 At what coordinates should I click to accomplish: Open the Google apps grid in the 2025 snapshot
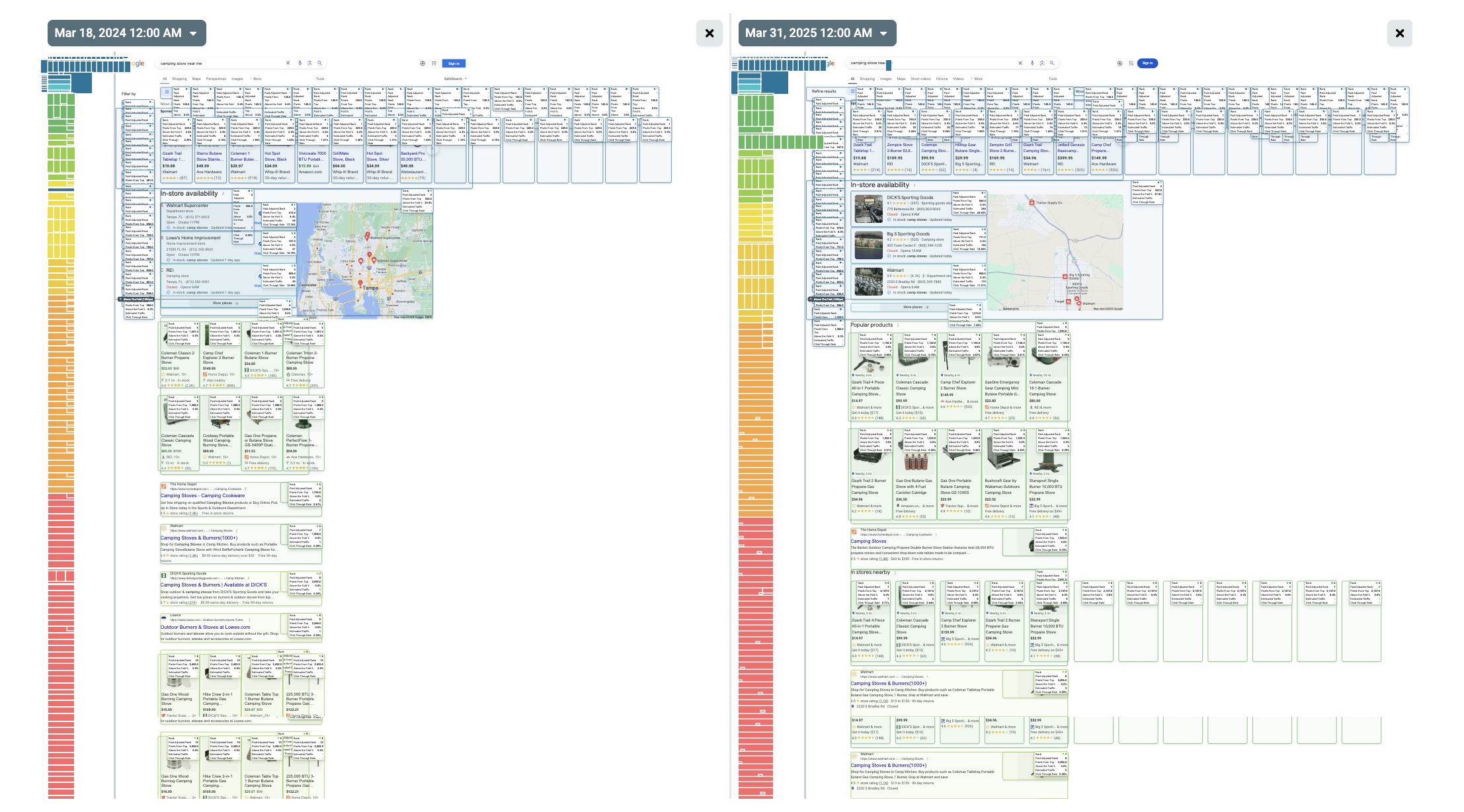point(1131,63)
